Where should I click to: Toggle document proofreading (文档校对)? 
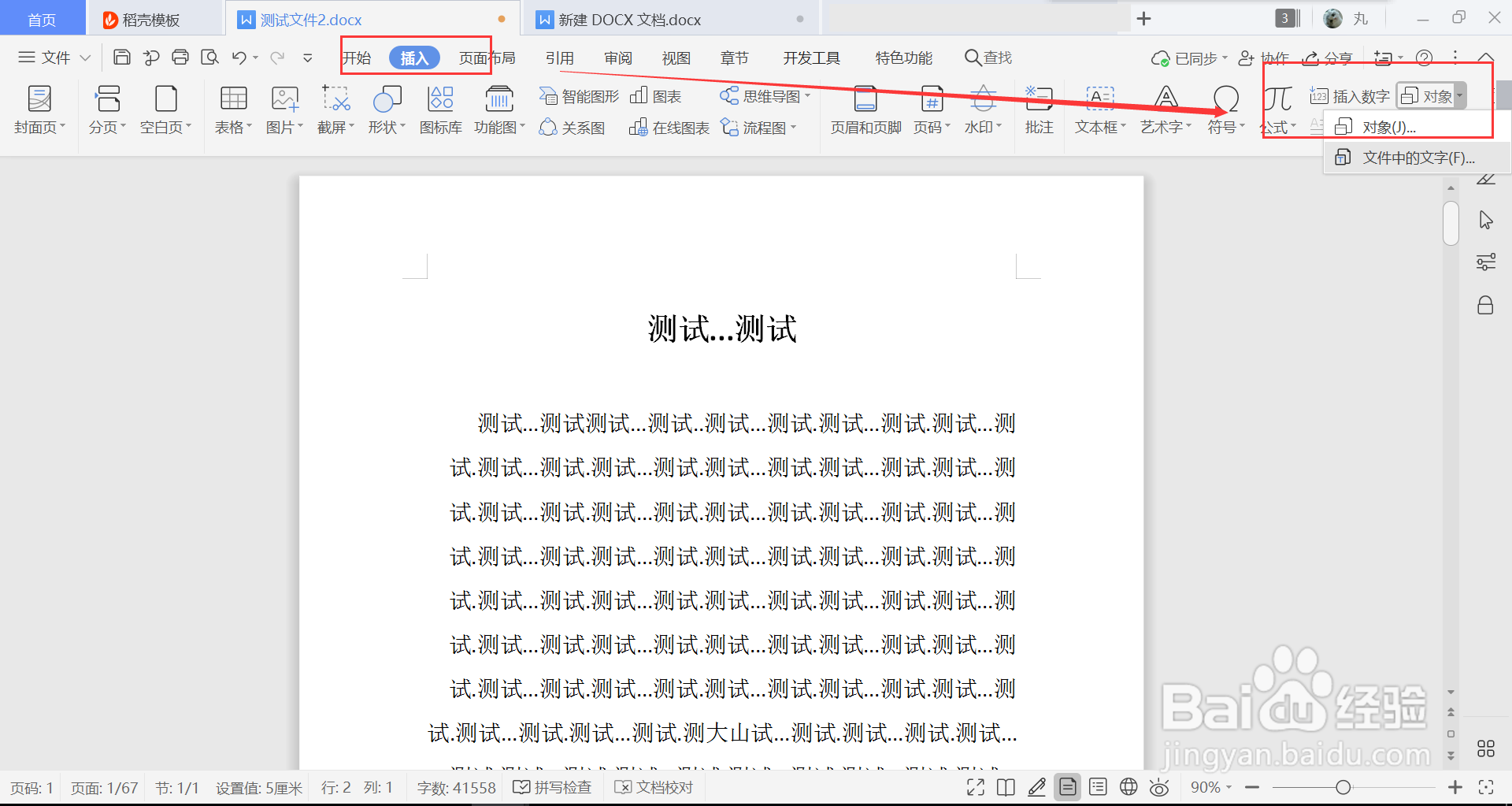pos(654,787)
